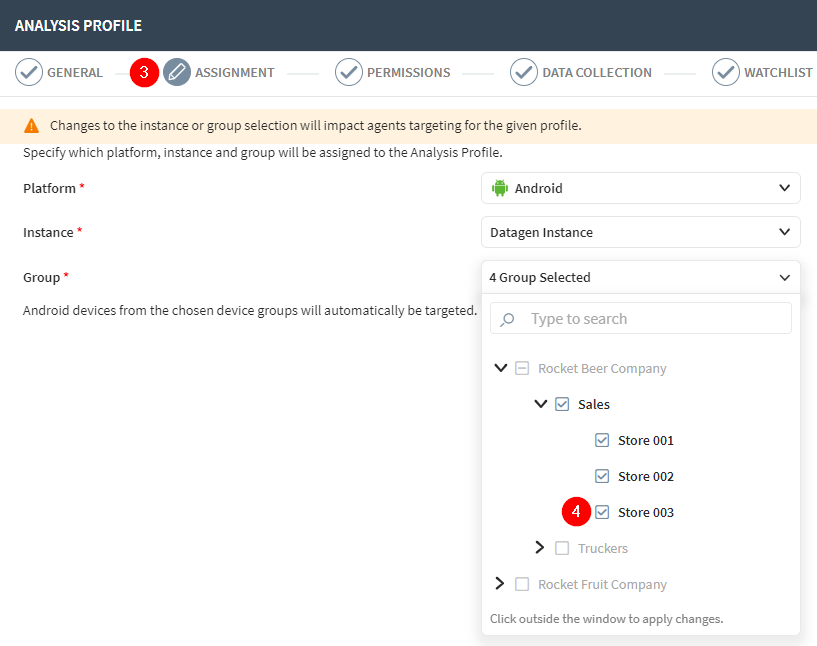
Task: Uncheck the Store 002 checkbox
Action: point(602,476)
